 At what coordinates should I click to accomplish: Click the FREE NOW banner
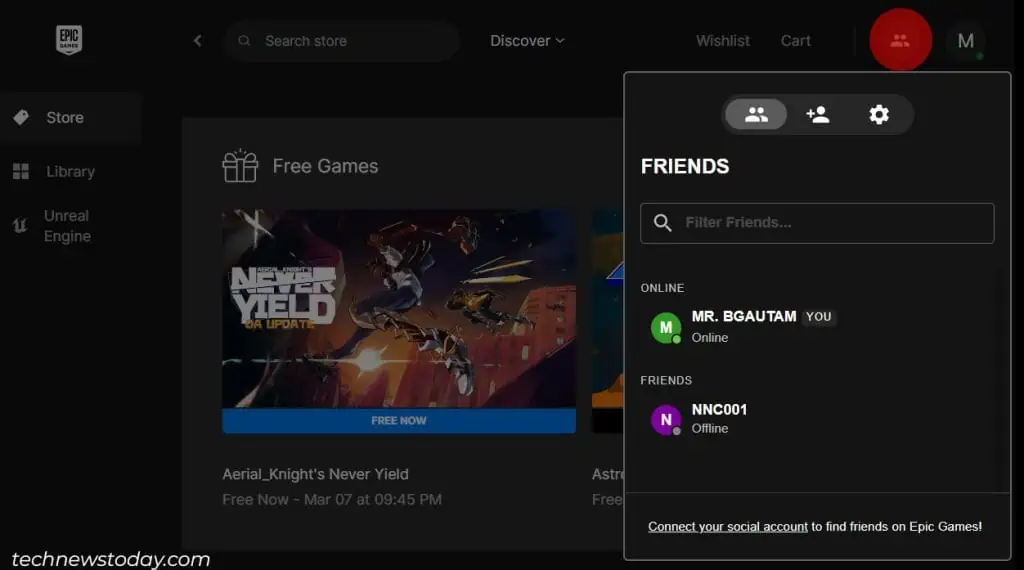point(399,420)
